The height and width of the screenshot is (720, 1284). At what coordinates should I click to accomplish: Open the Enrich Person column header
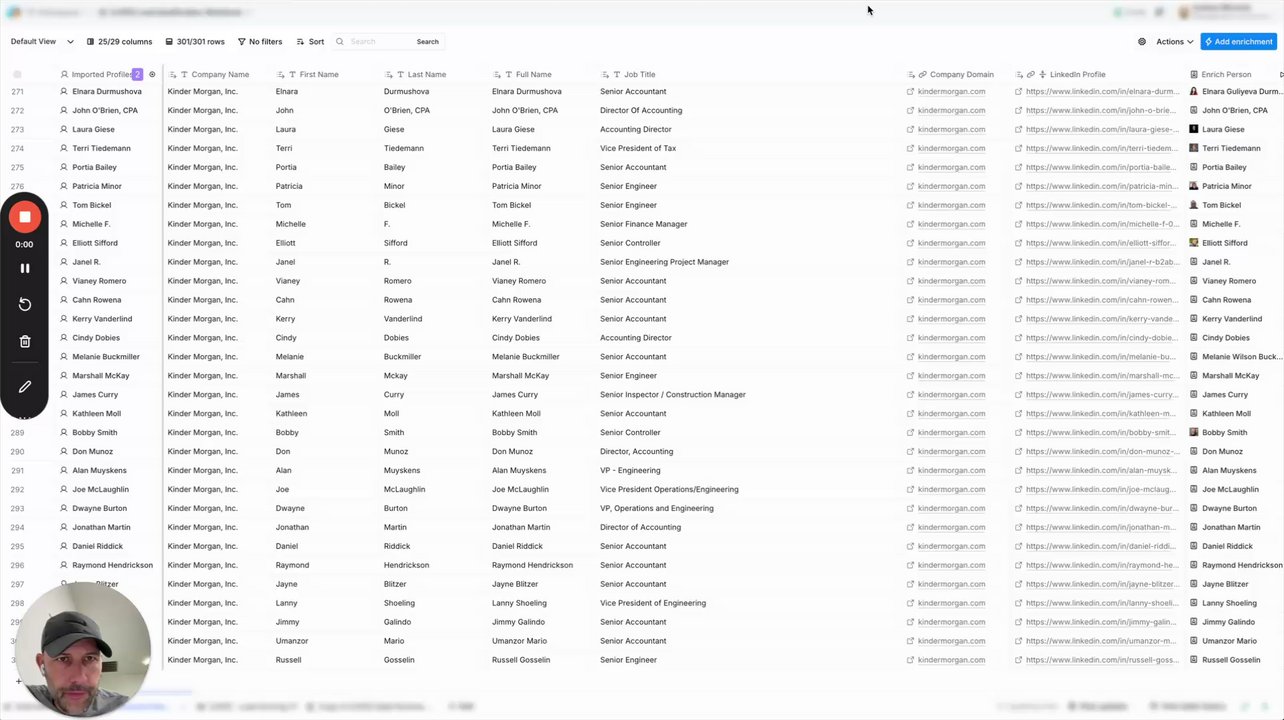tap(1221, 74)
